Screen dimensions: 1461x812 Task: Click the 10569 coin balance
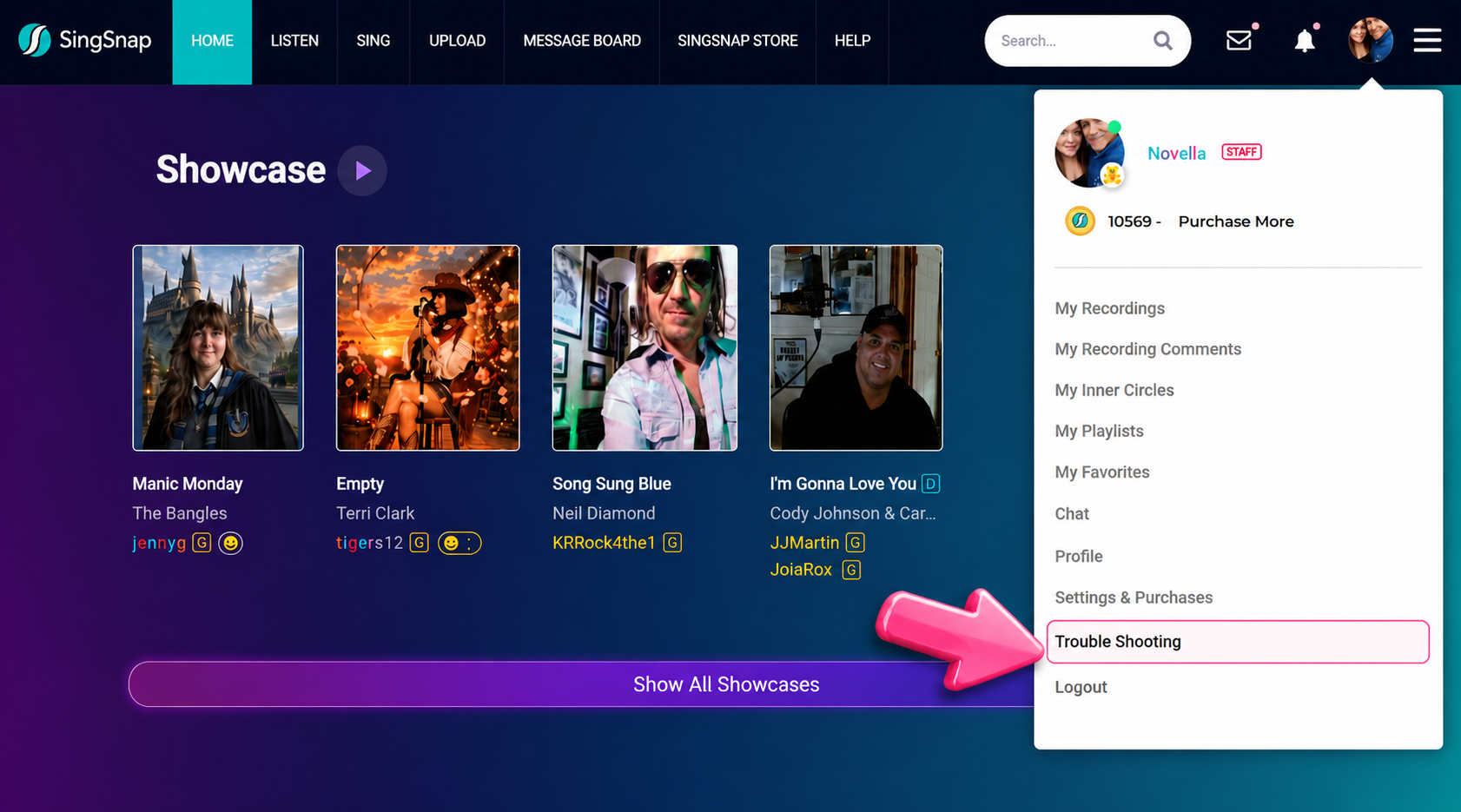[1129, 221]
